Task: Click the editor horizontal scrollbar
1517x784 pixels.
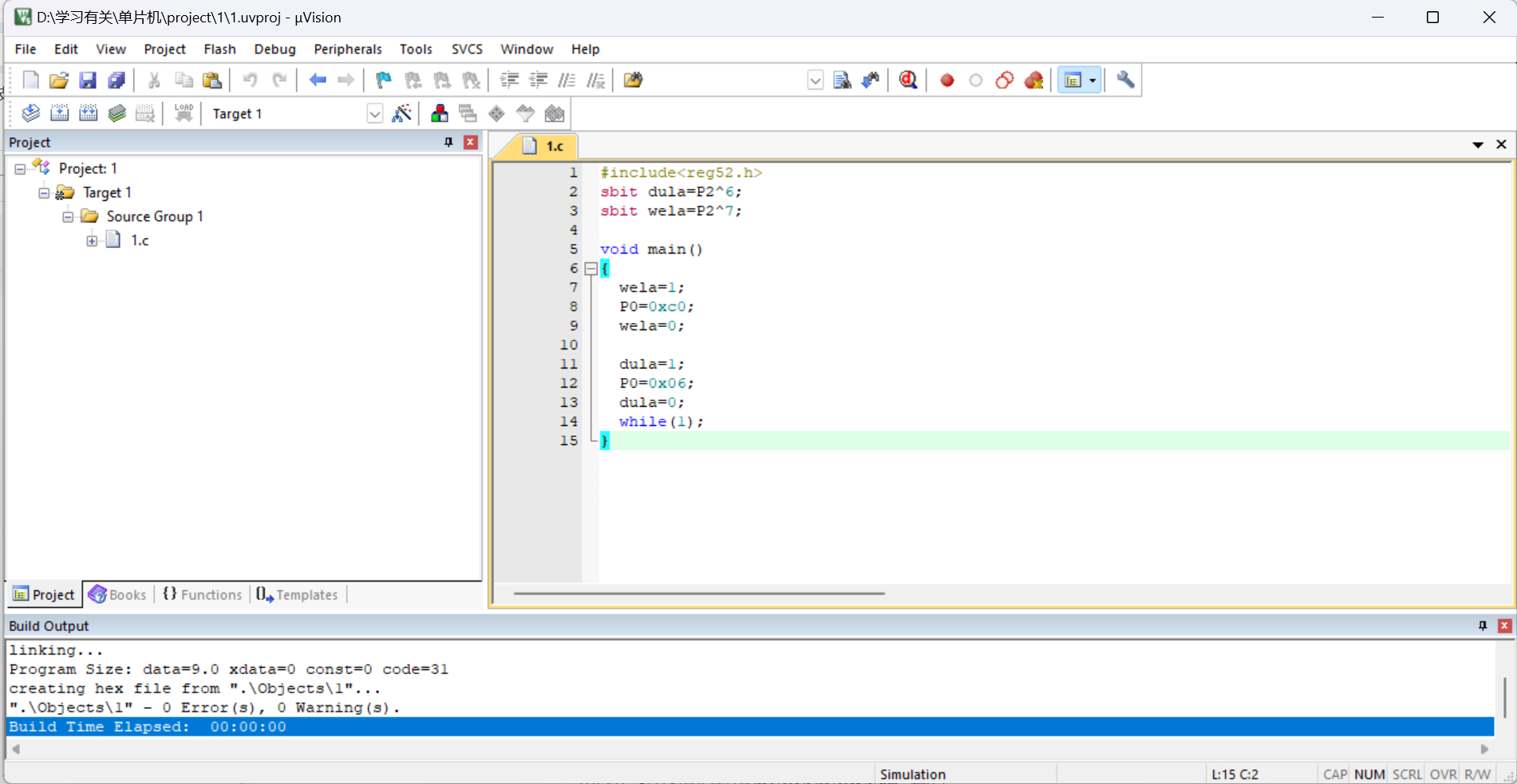Action: point(699,593)
